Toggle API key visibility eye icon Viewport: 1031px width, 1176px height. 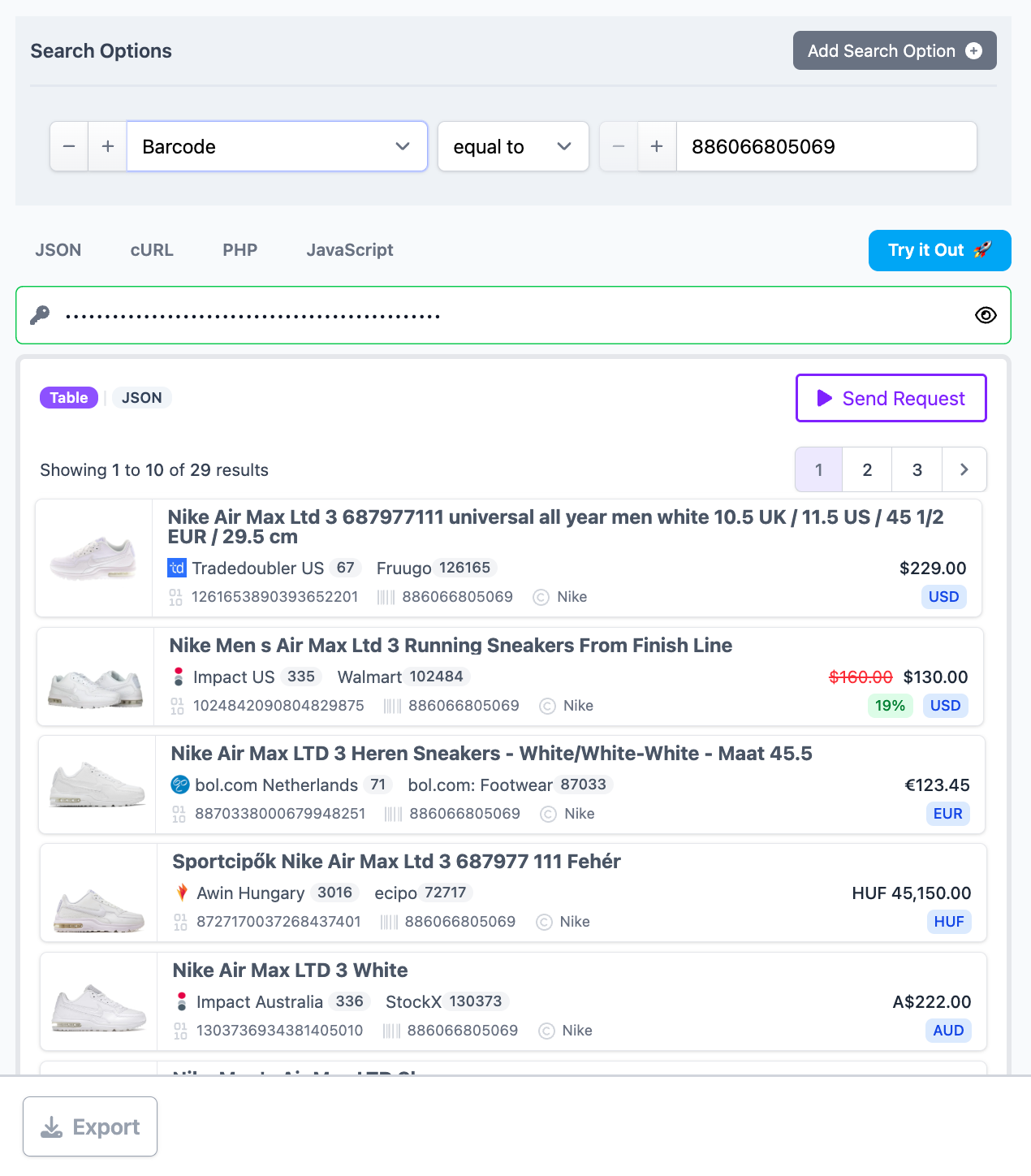986,315
